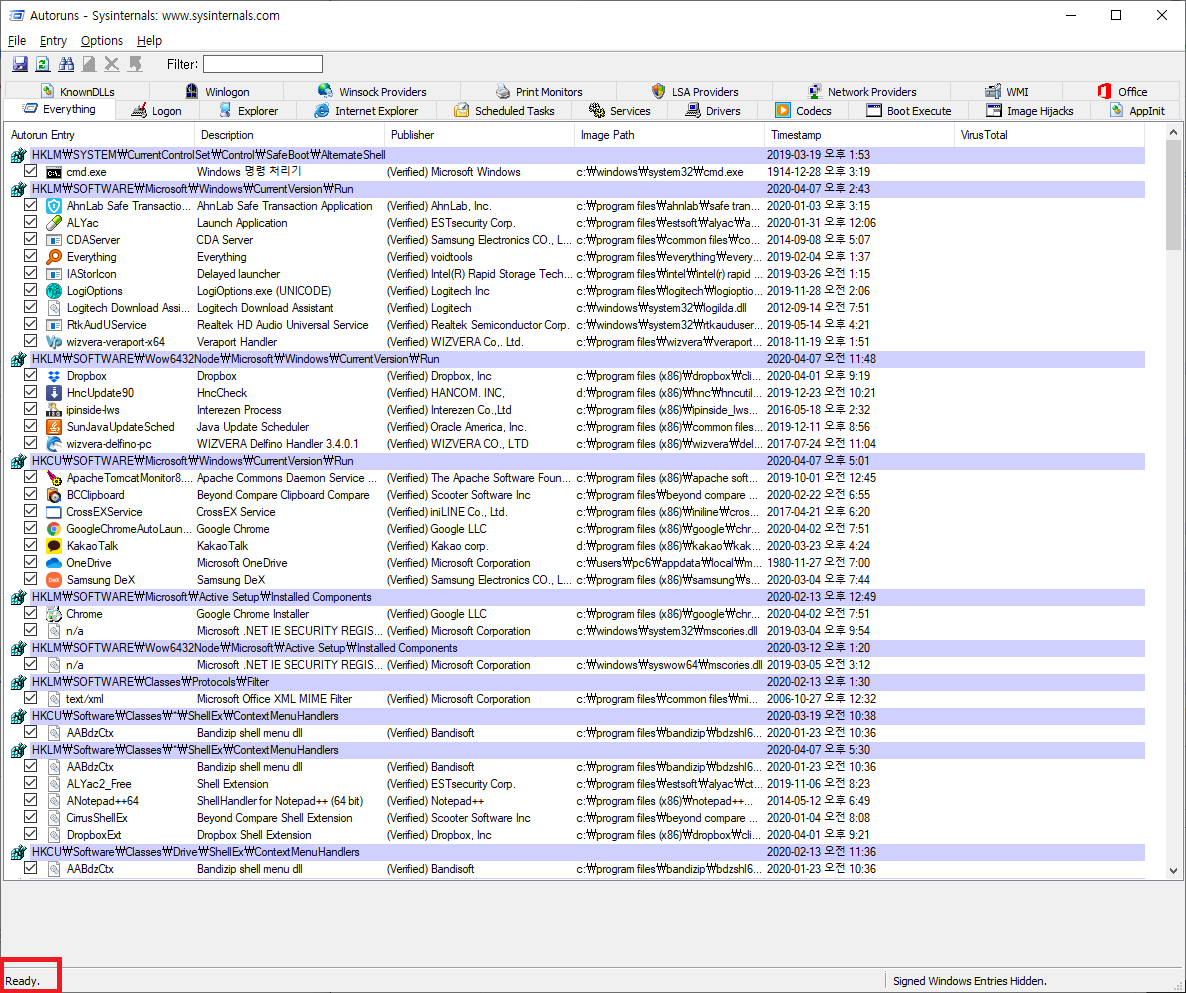Click the OneDrive cloud icon
Viewport: 1186px width, 993px height.
coord(54,563)
